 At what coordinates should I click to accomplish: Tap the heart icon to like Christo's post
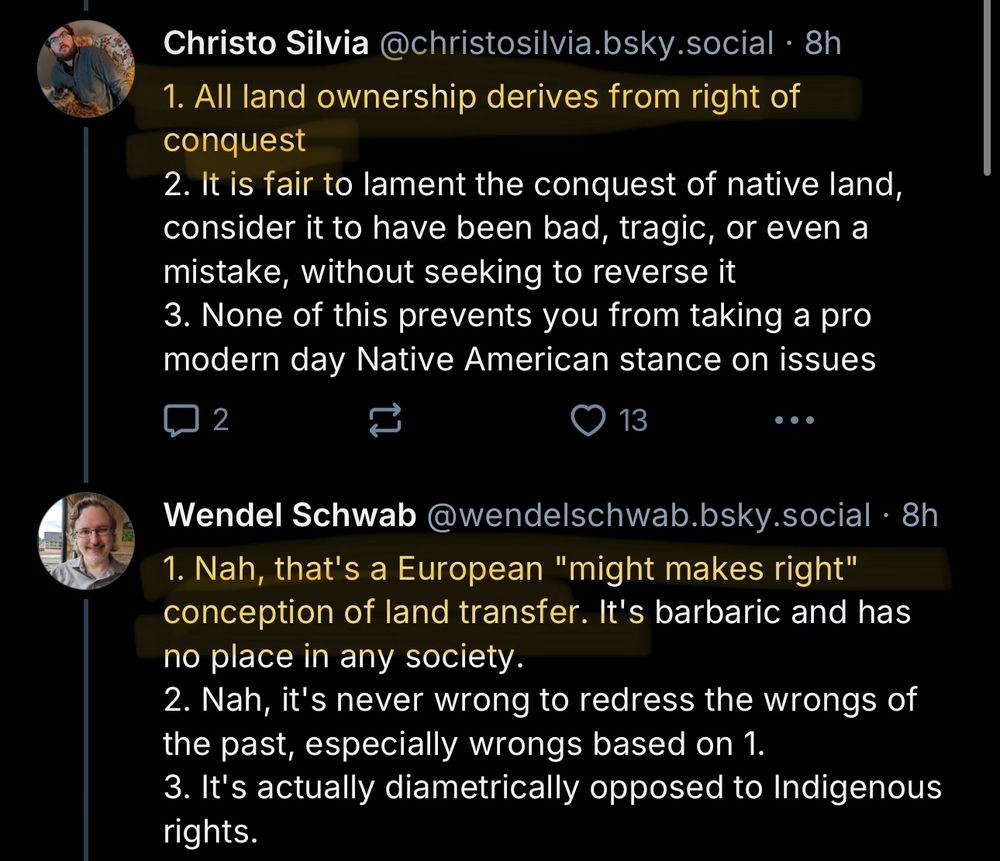click(589, 420)
